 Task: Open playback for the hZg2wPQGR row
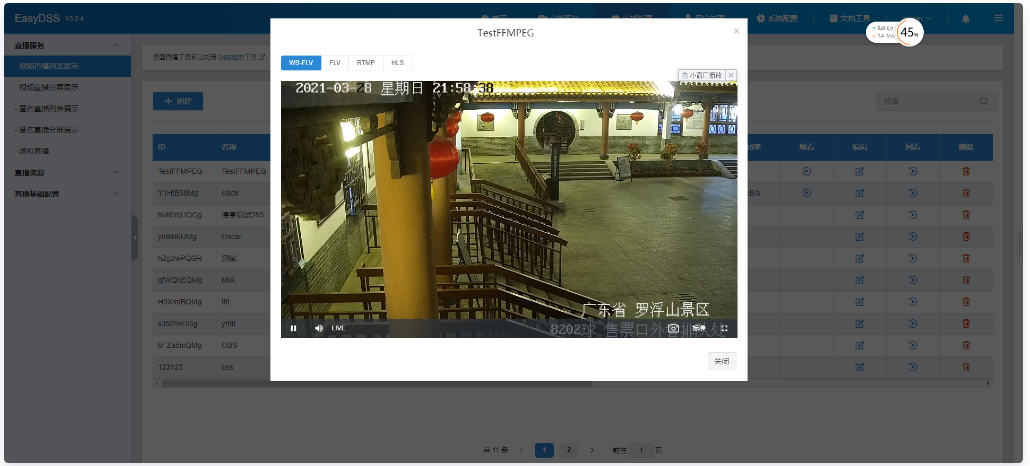click(x=912, y=258)
